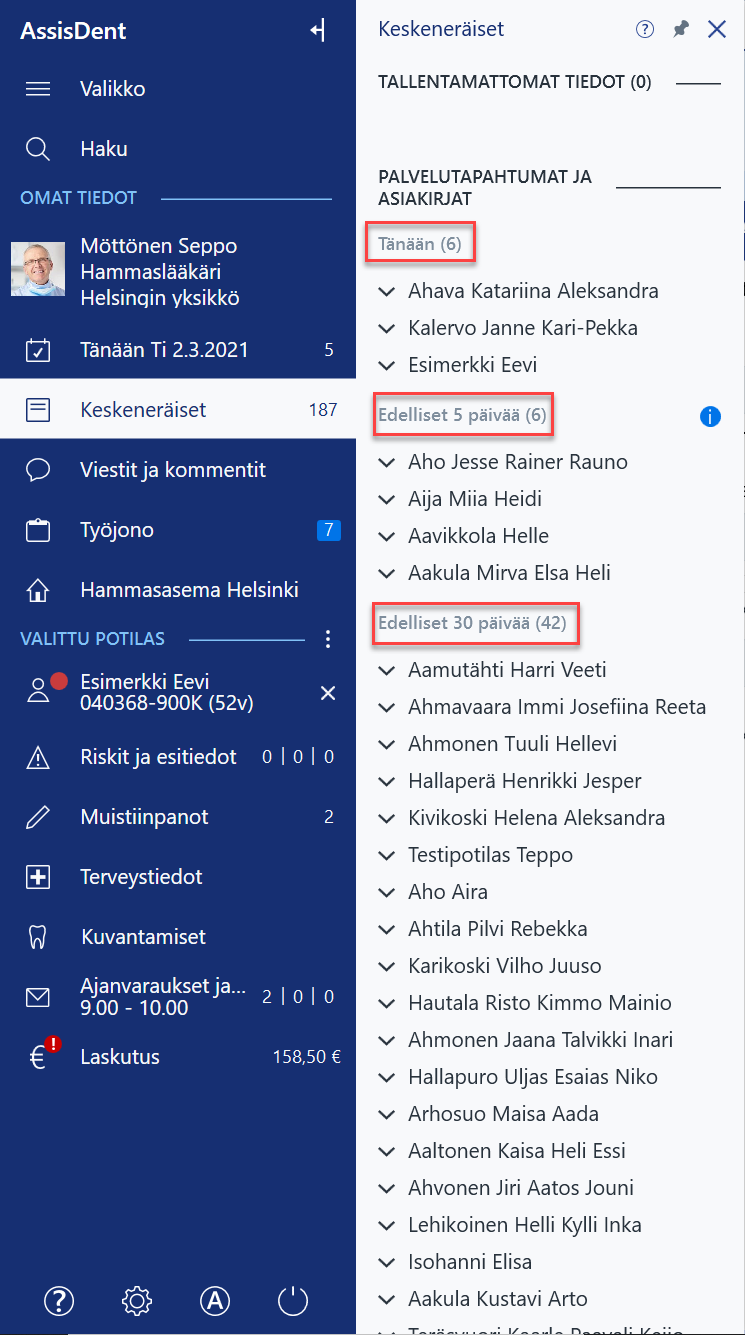
Task: Click the tooth icon for Kuvantamiset
Action: click(38, 937)
